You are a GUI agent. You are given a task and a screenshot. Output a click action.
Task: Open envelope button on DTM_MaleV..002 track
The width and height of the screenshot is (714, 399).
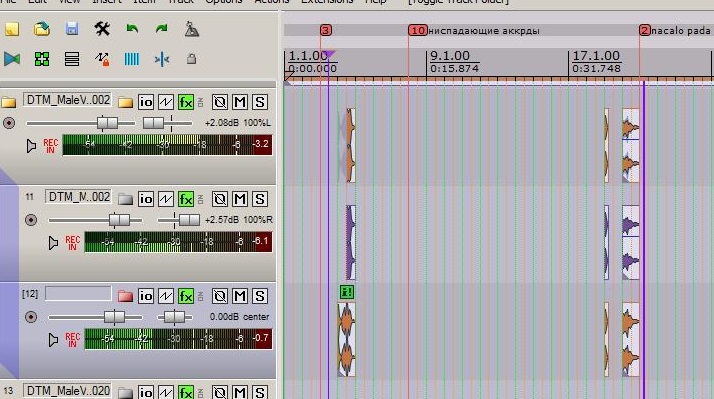pyautogui.click(x=166, y=102)
